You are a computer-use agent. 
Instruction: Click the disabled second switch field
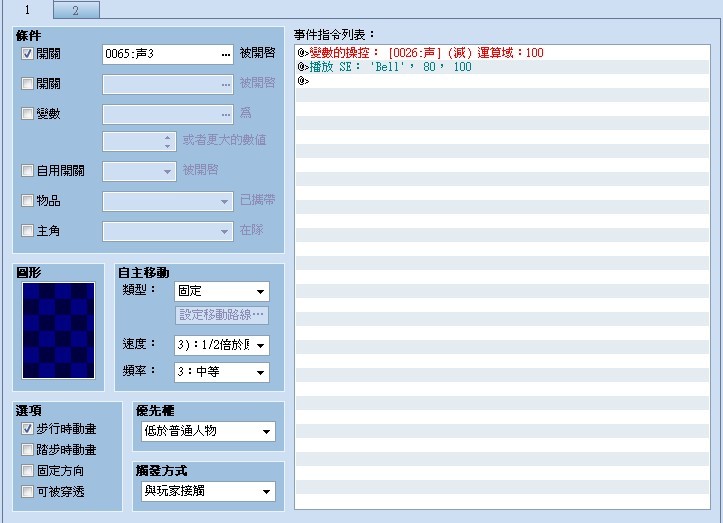[168, 84]
